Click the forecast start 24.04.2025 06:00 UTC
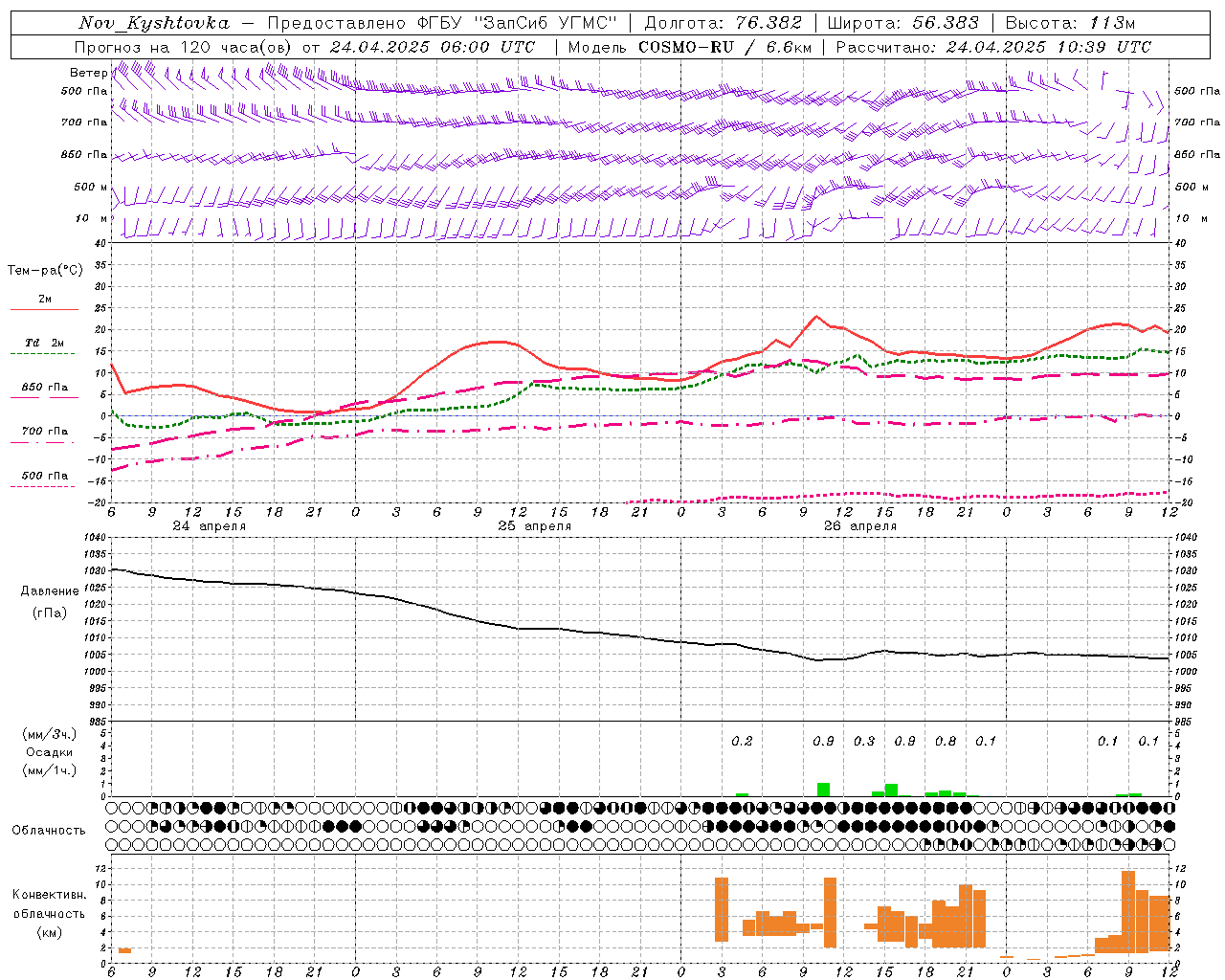 433,47
